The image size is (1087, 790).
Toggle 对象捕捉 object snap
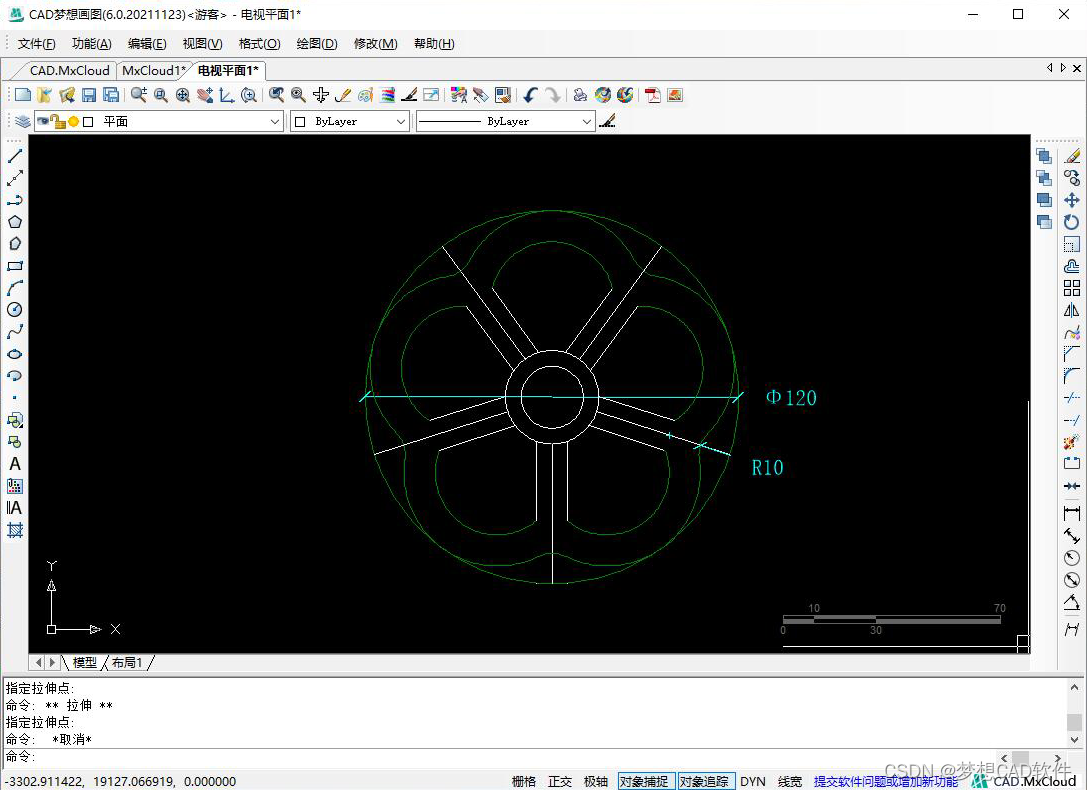pos(644,782)
